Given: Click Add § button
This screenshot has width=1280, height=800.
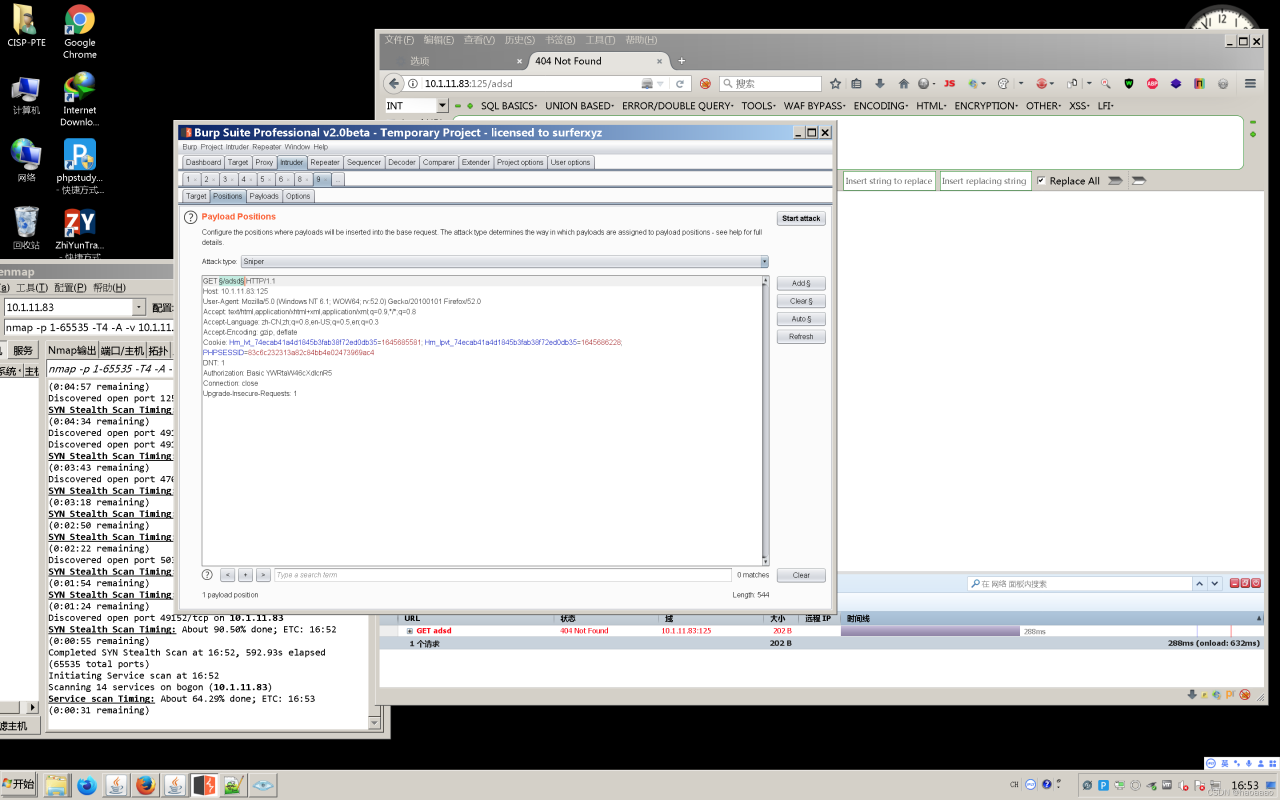Looking at the screenshot, I should point(801,283).
